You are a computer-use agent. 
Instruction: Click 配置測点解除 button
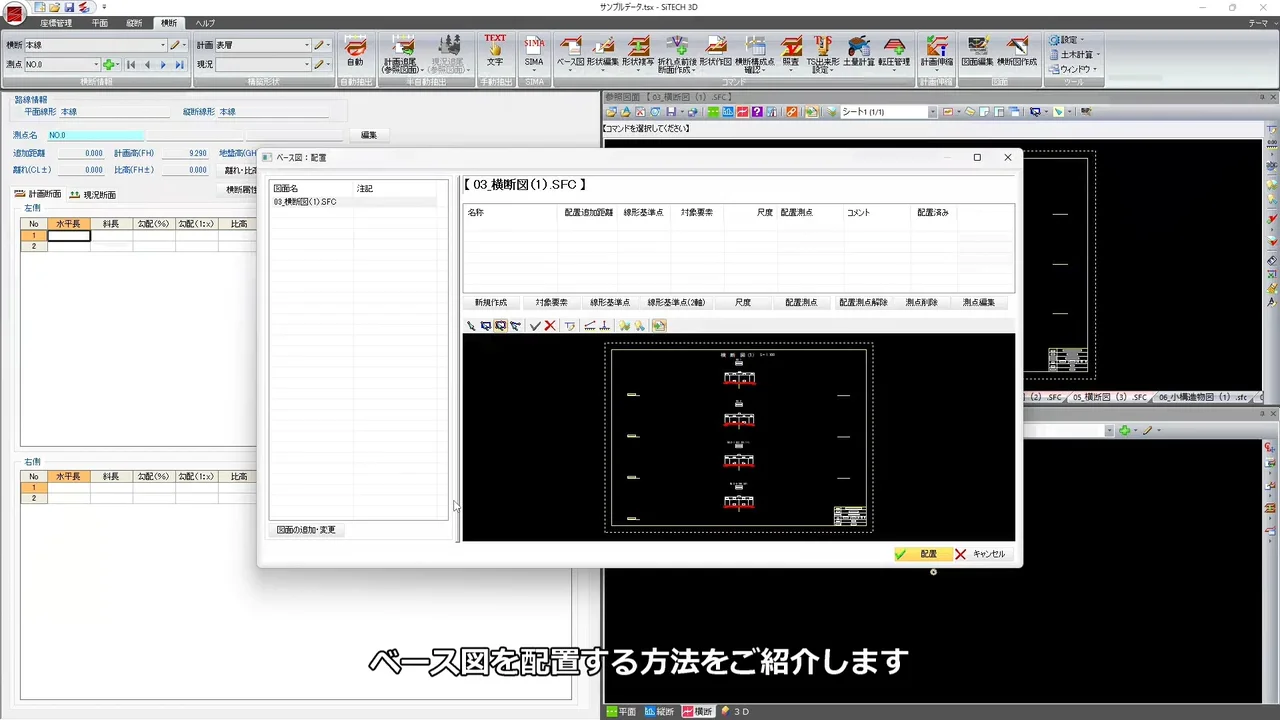(864, 302)
